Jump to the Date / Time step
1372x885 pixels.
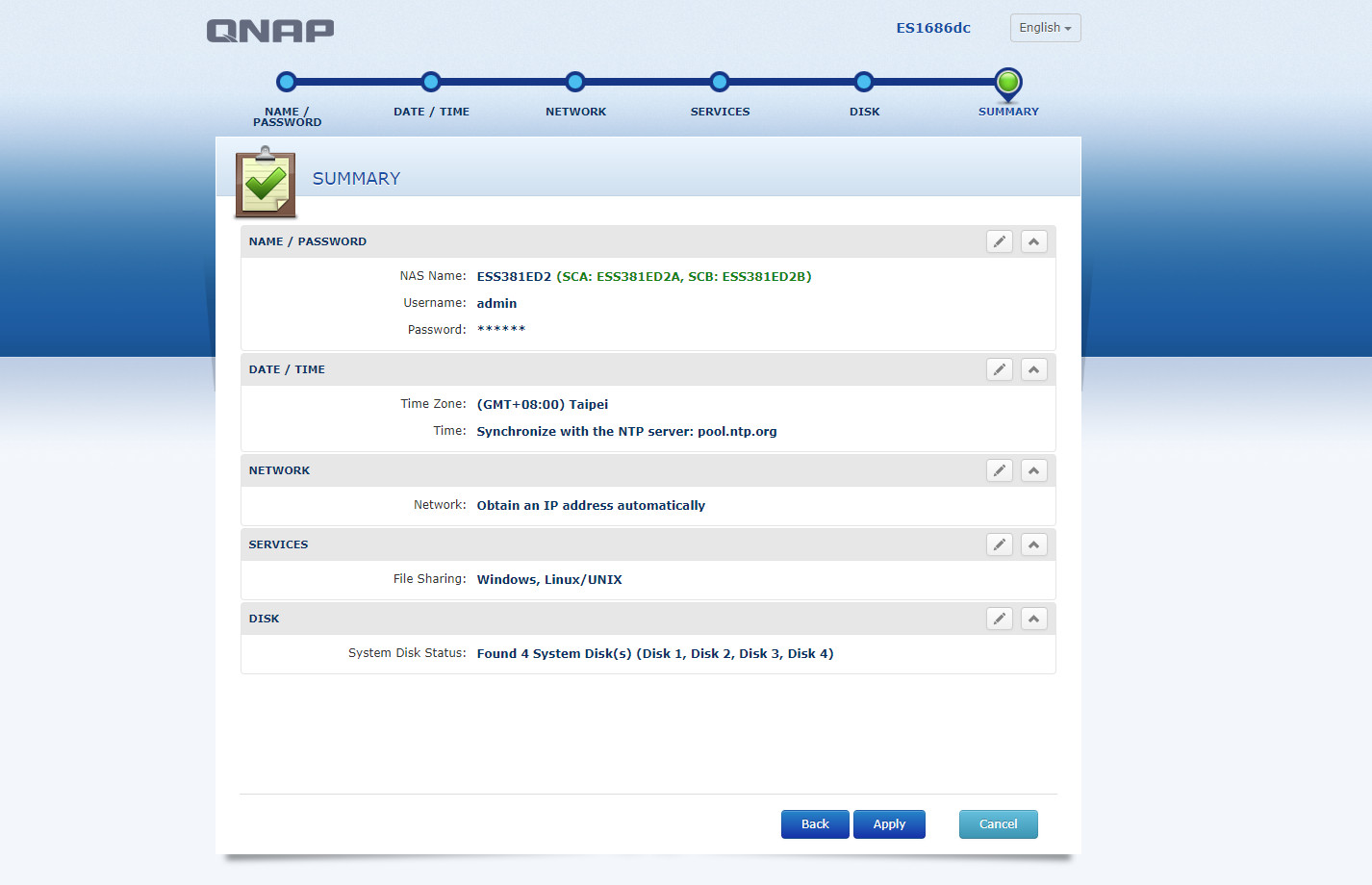[x=431, y=83]
